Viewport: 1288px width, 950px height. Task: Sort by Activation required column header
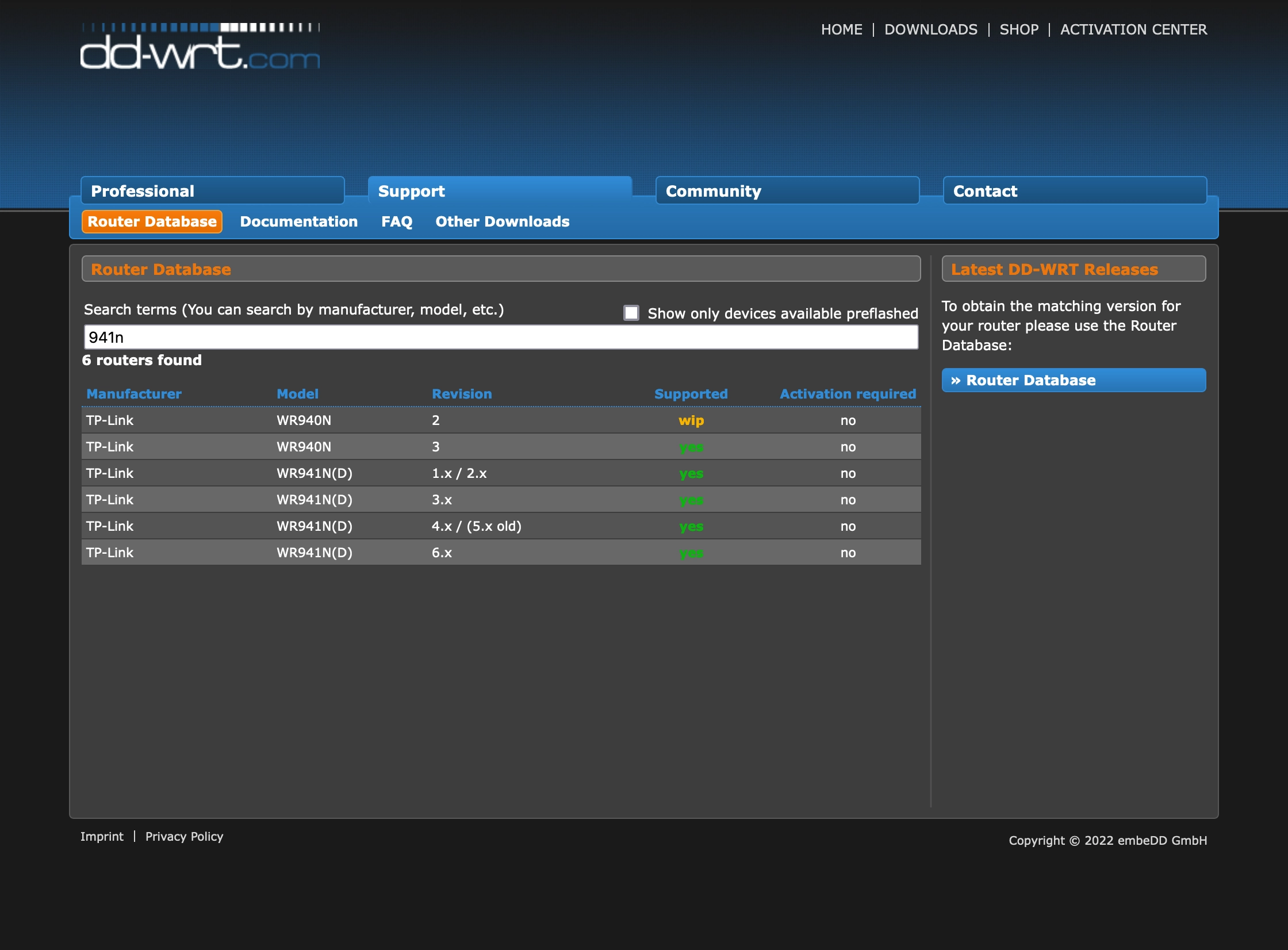[x=848, y=394]
